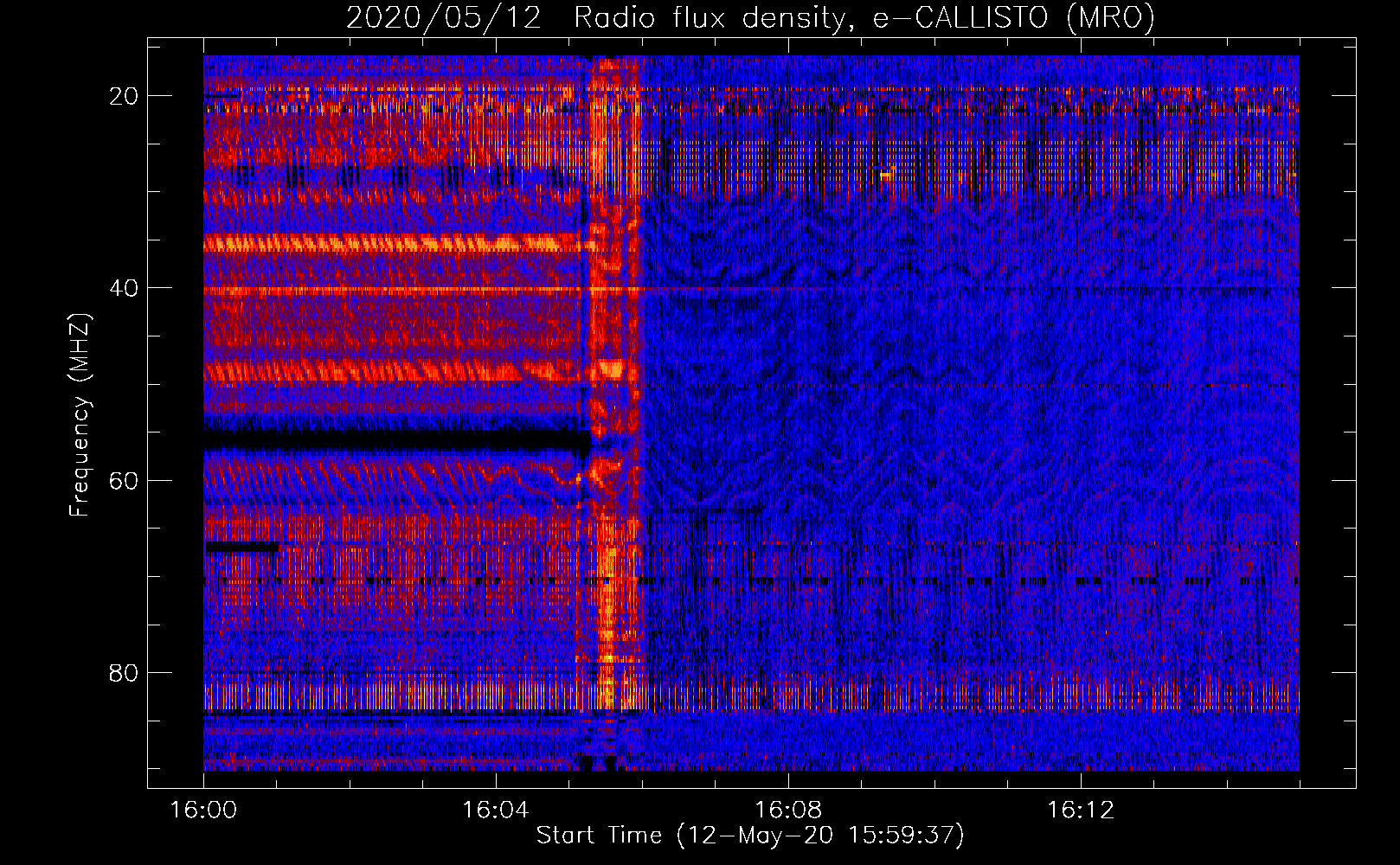Click the 80 MHz frequency tick label
1400x865 pixels.
(124, 672)
